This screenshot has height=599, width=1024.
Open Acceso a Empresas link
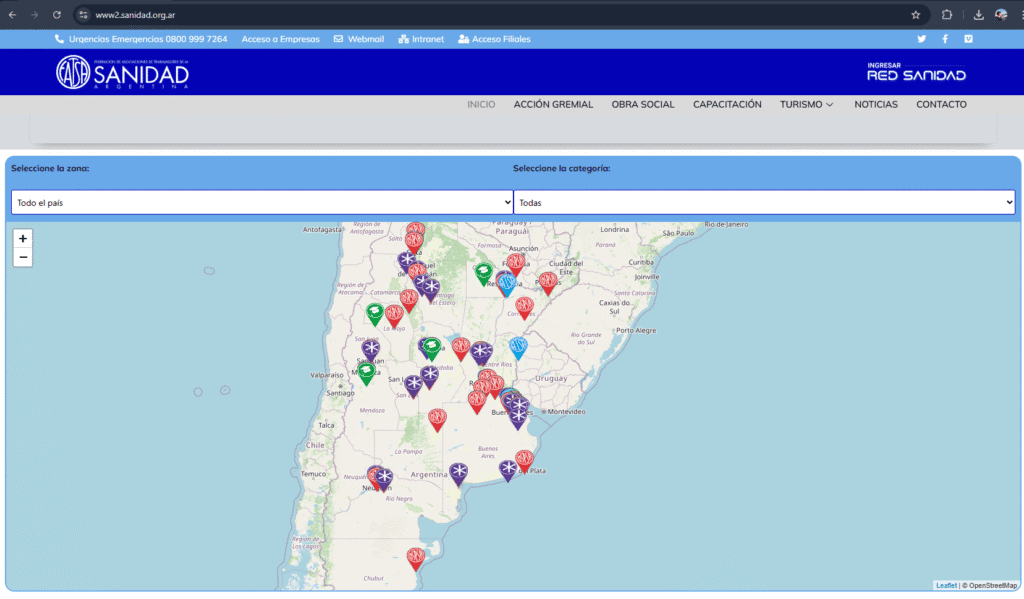tap(280, 39)
